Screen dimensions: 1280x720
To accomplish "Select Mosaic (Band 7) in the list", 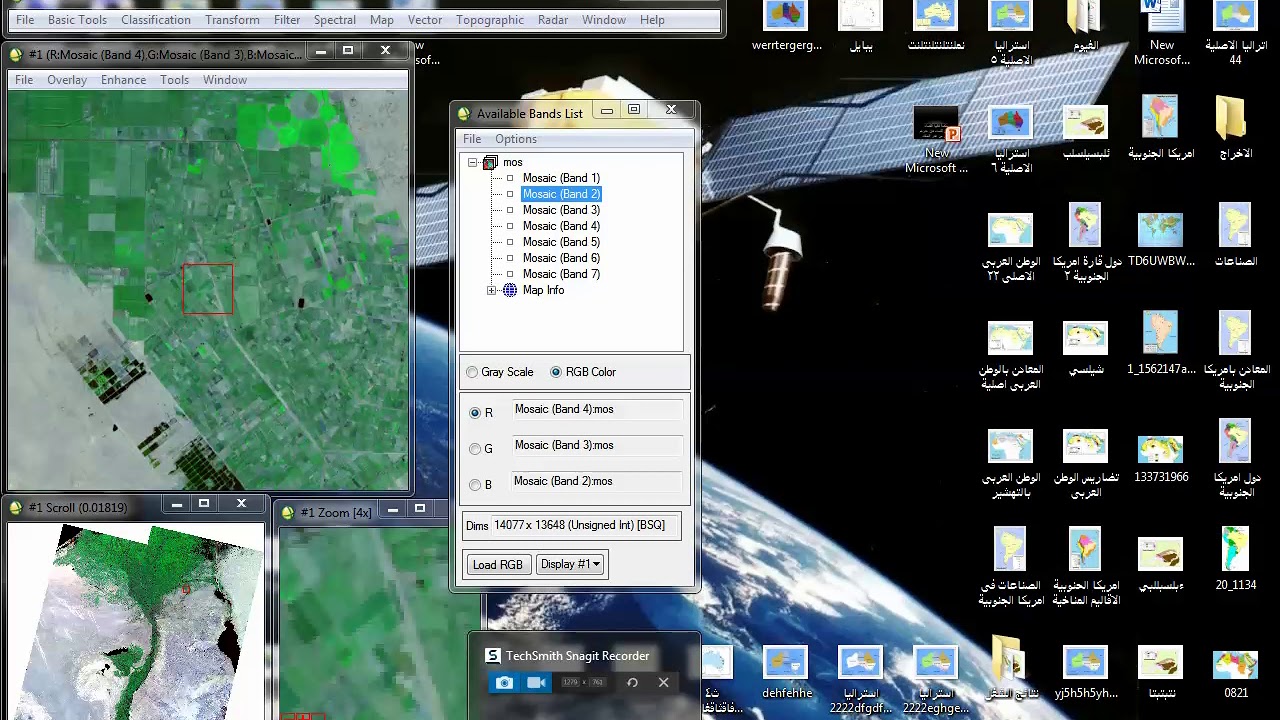I will coord(561,274).
